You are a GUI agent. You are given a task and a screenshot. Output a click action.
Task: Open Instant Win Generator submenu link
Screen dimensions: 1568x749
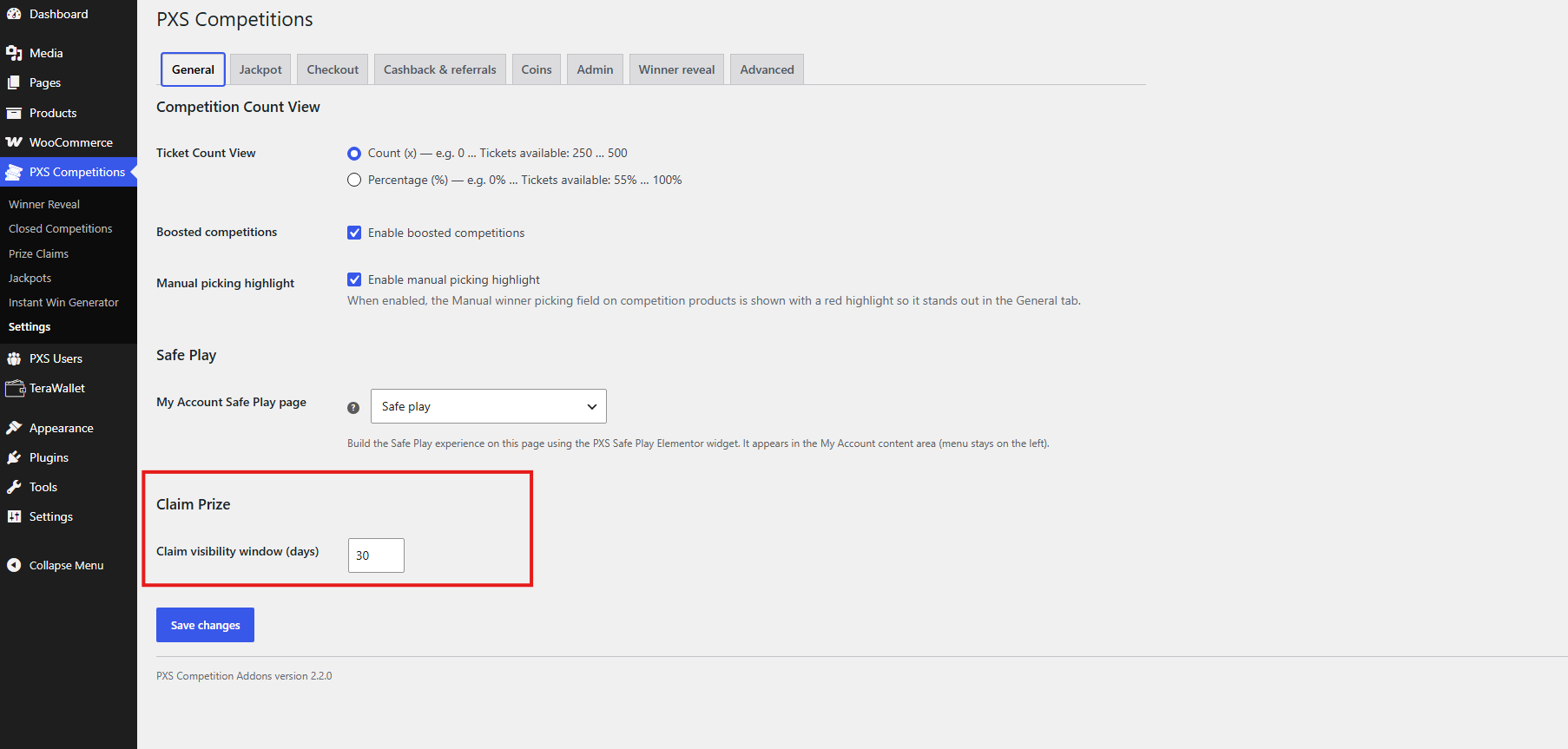coord(63,302)
